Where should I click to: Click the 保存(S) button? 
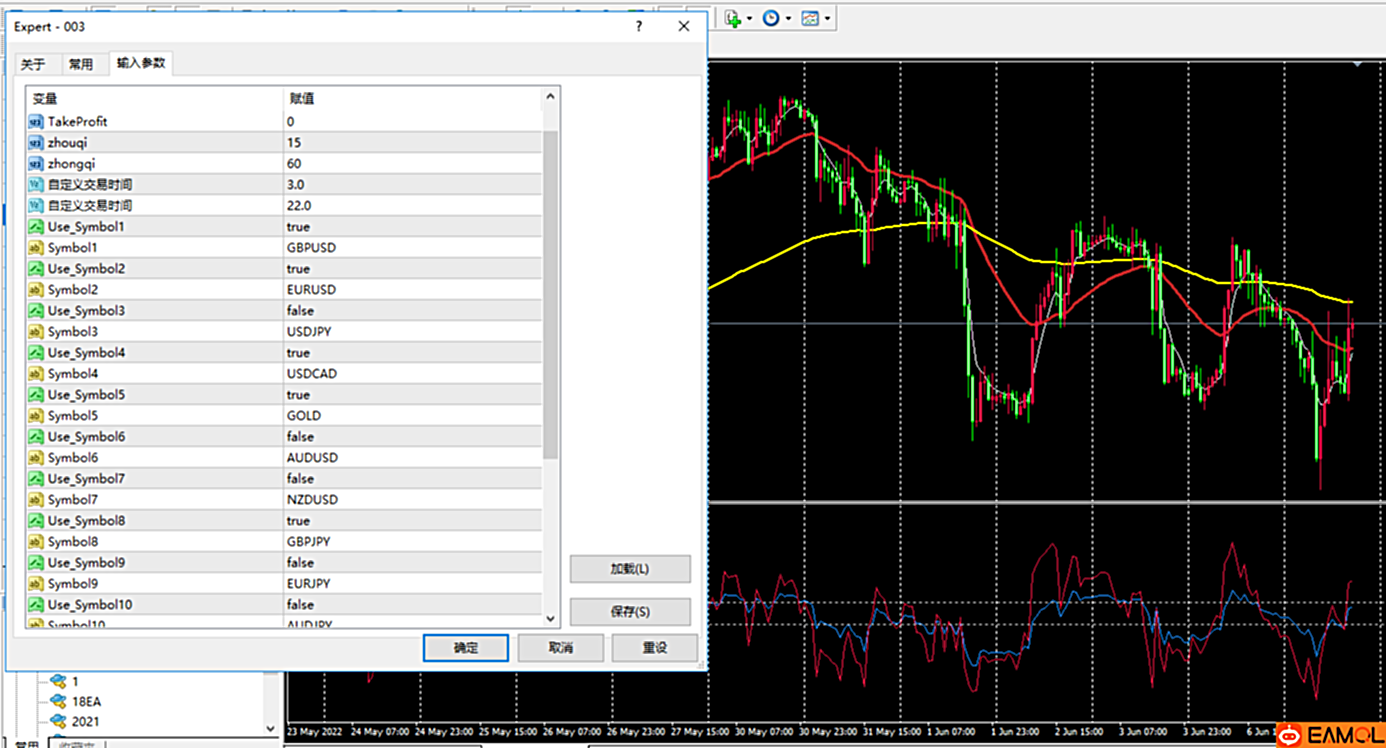pyautogui.click(x=630, y=611)
